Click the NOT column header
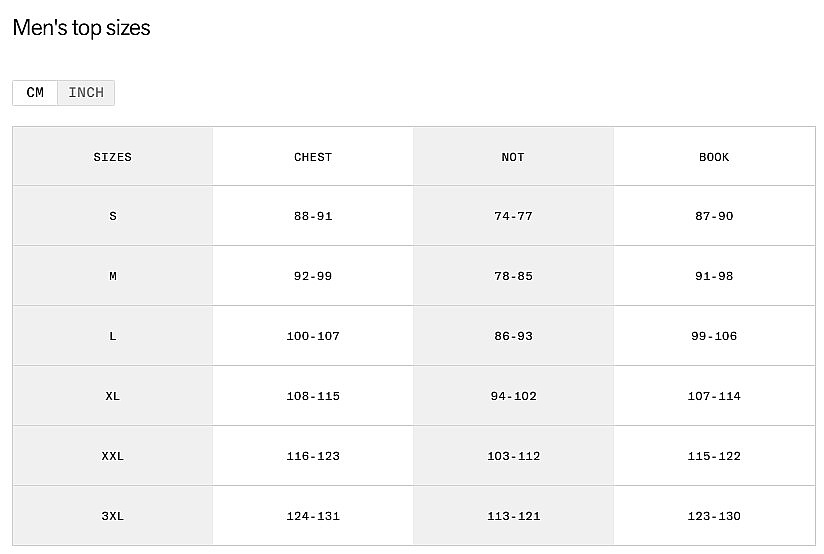Viewport: 824px width, 554px height. [x=513, y=157]
